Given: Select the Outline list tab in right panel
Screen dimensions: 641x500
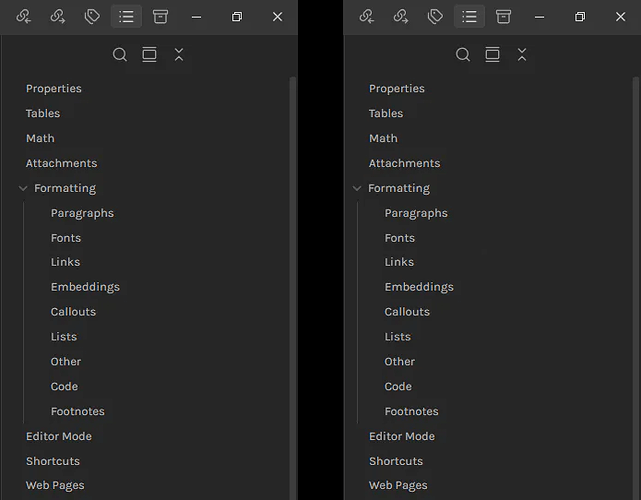Looking at the screenshot, I should coord(469,17).
